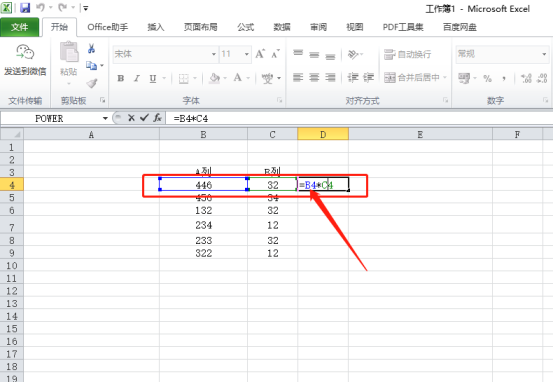Open the underline style dropdown arrow
Image resolution: width=553 pixels, height=382 pixels.
[x=164, y=78]
